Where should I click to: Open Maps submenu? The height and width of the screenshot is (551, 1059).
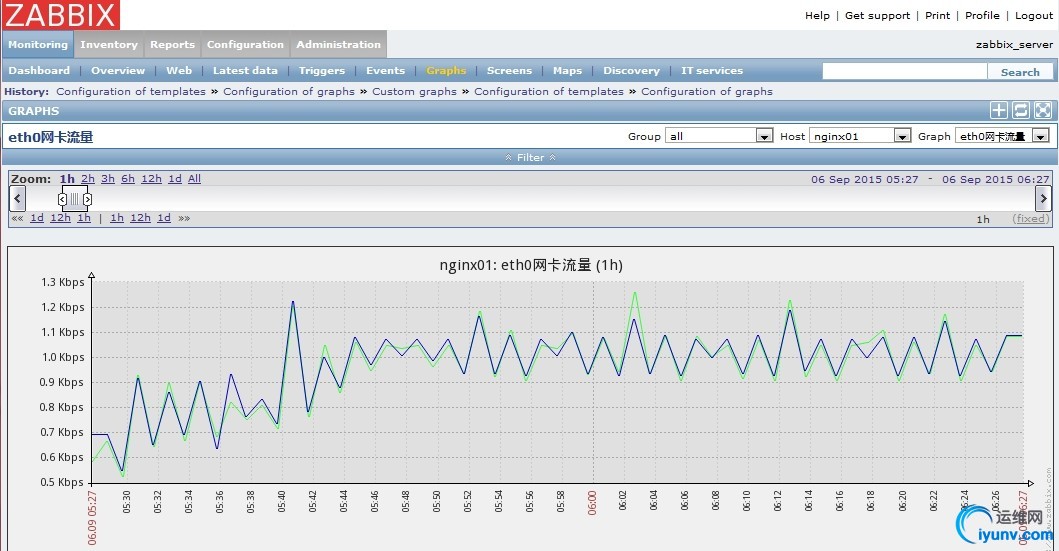click(567, 70)
